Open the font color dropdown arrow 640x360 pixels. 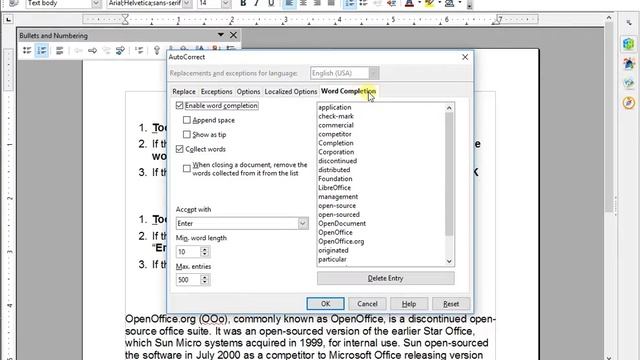tap(419, 3)
